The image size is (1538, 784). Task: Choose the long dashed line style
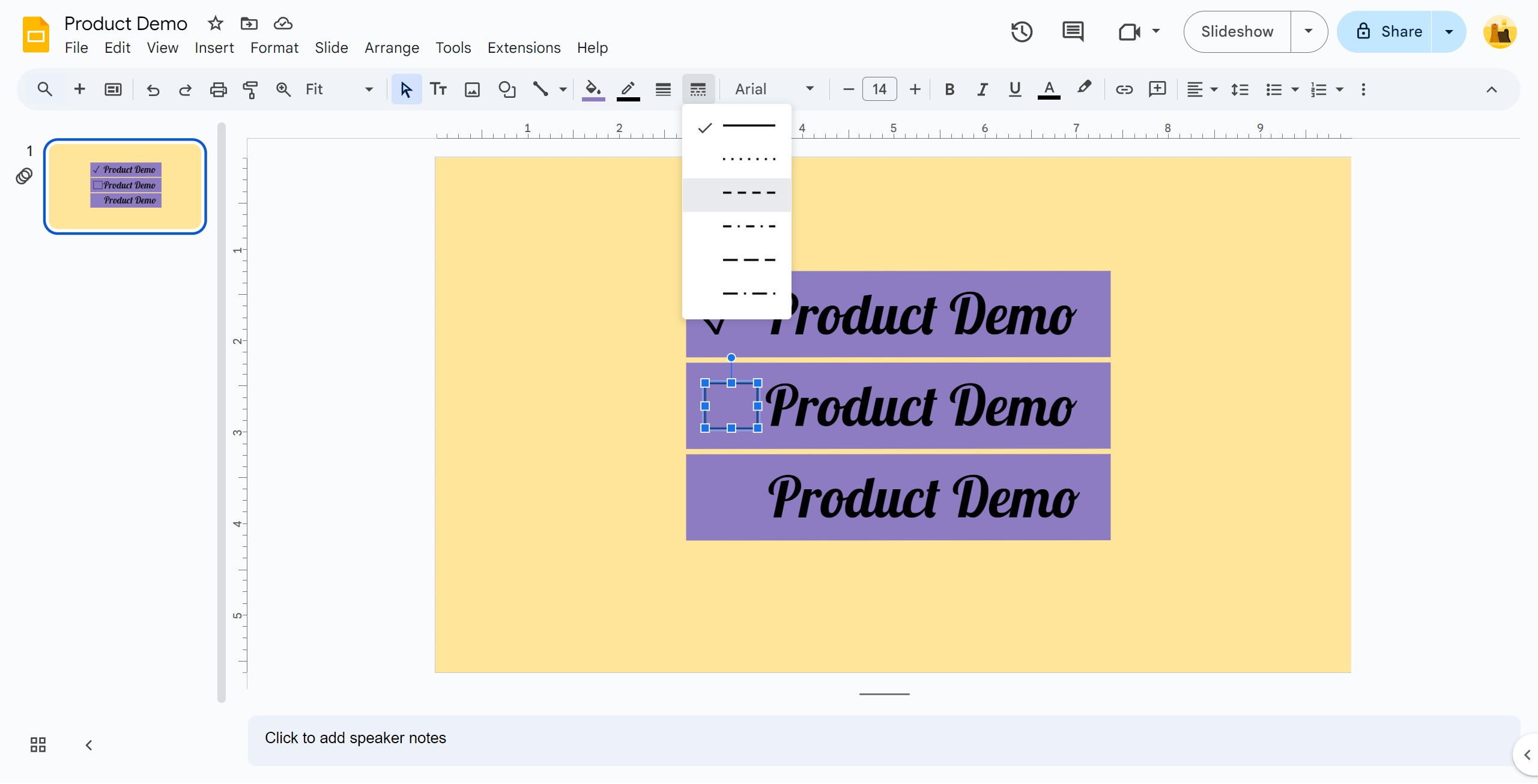(737, 261)
